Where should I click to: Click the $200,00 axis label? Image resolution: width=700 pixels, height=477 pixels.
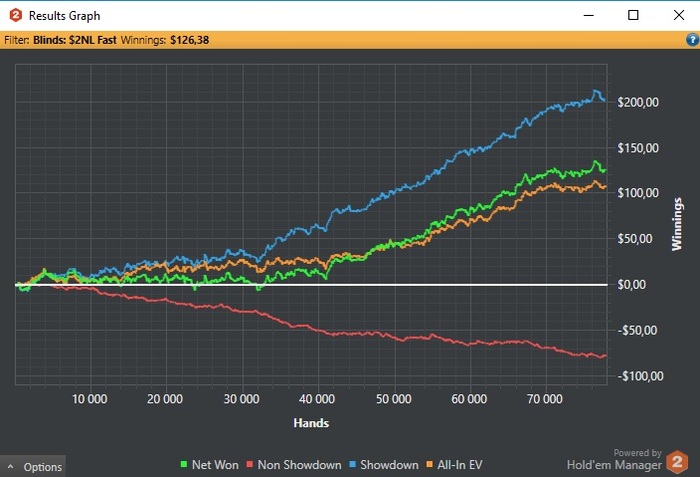[638, 102]
